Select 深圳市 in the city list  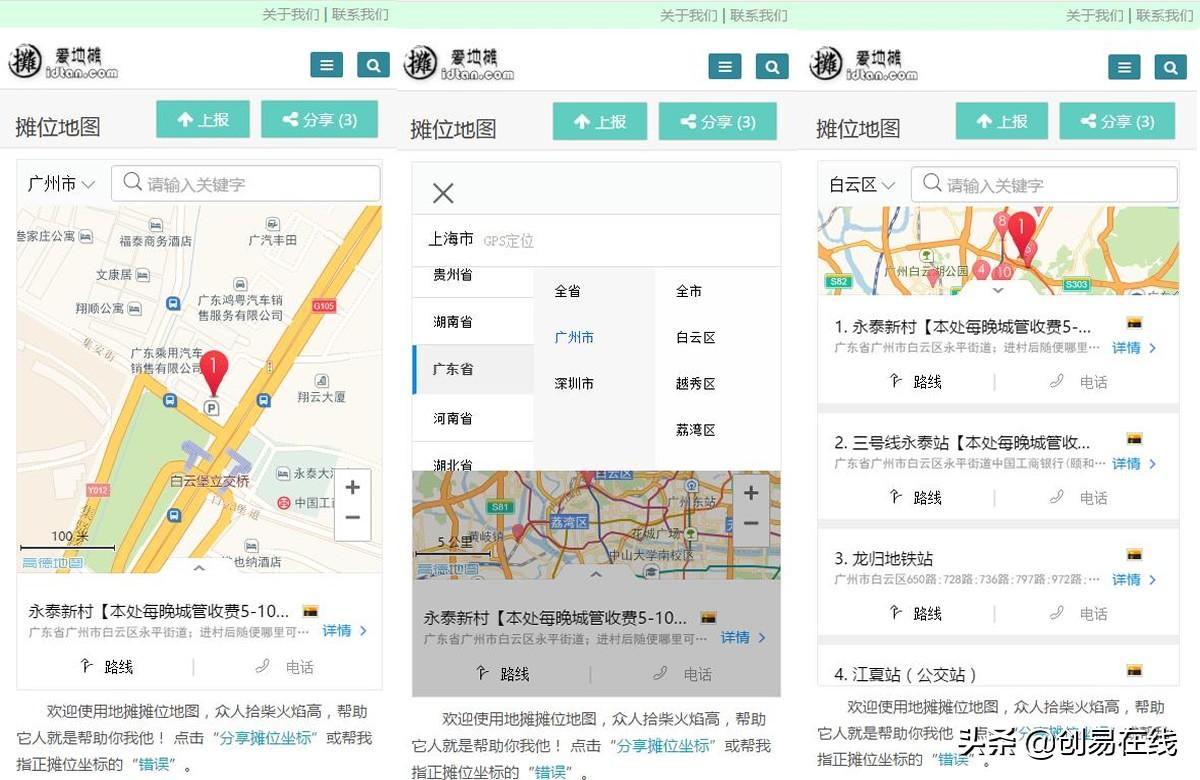point(574,383)
